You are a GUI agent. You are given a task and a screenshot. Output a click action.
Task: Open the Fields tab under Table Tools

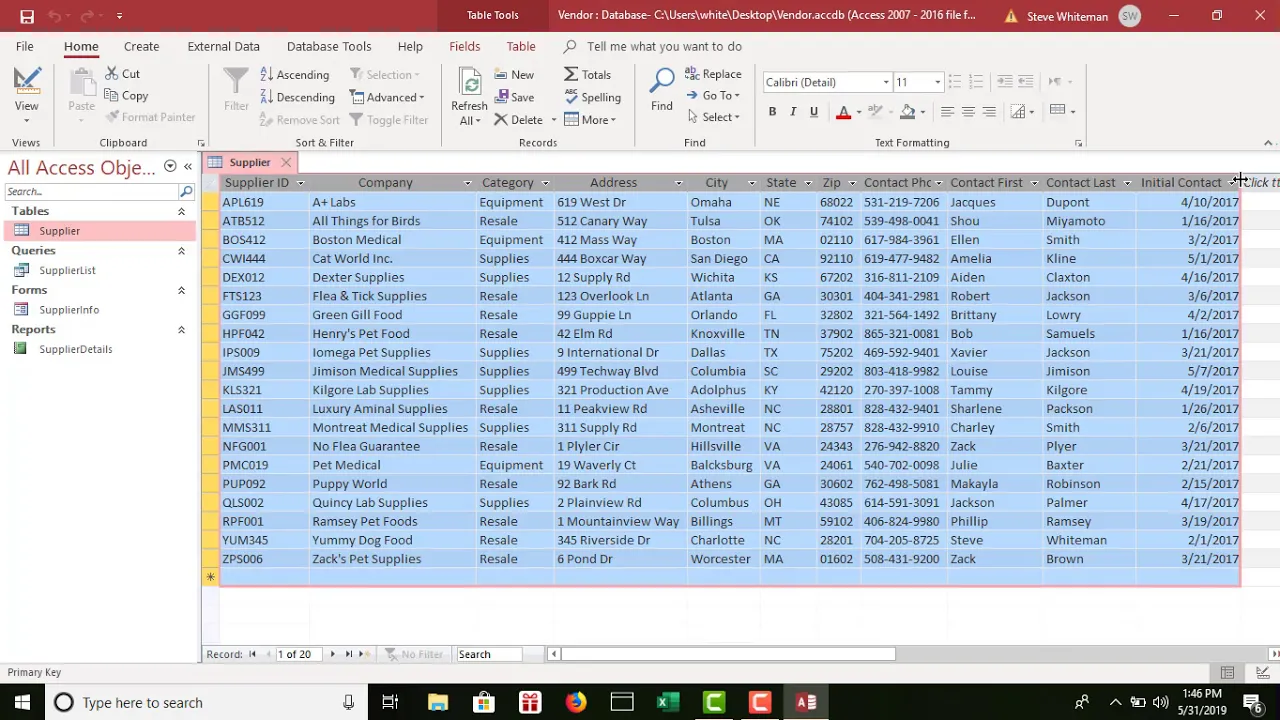[465, 46]
